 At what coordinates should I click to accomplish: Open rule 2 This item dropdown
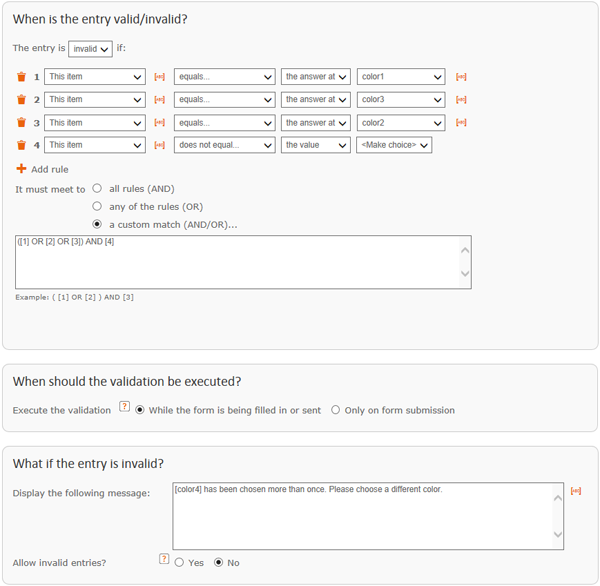95,100
